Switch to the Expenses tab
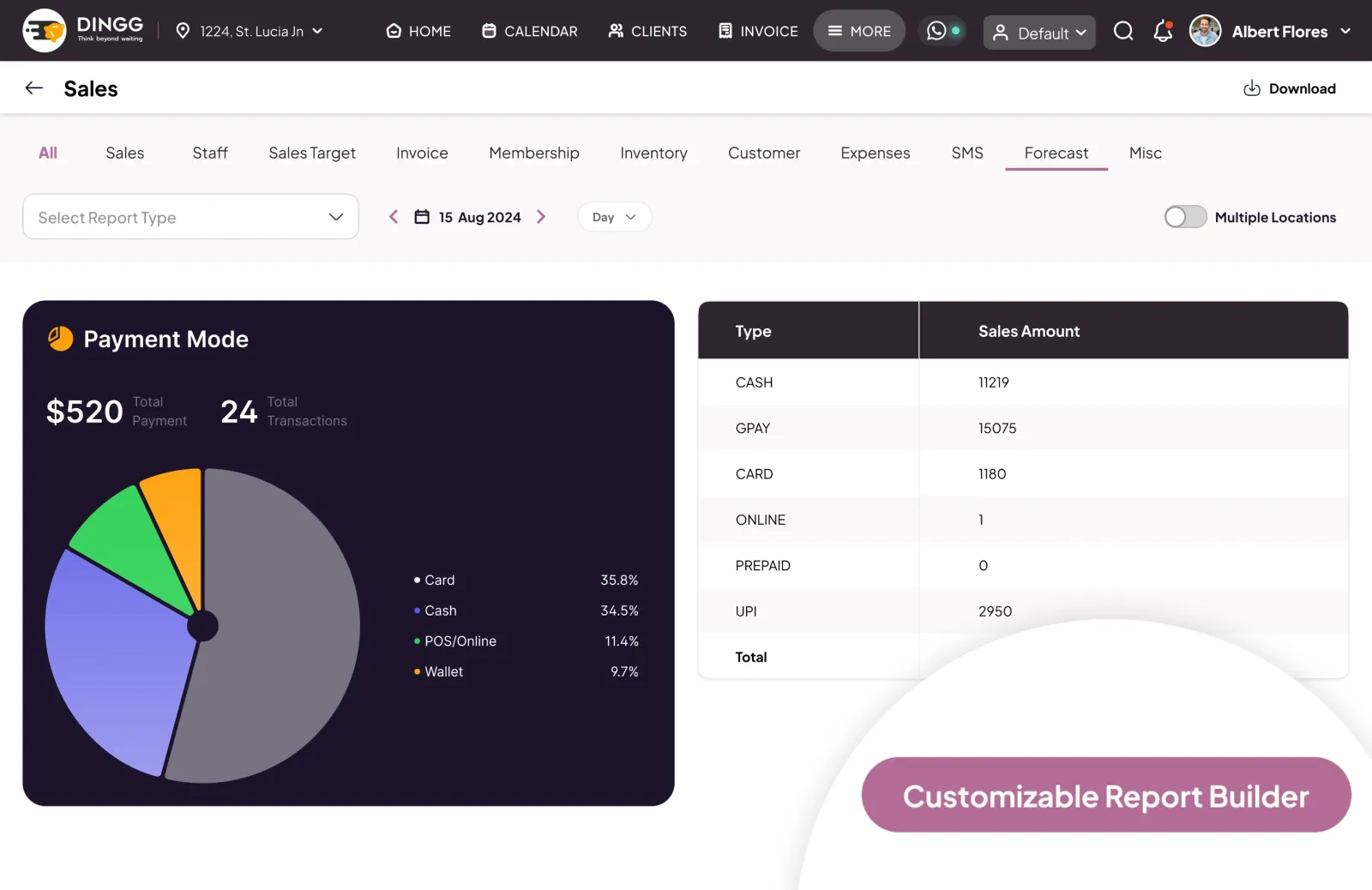Viewport: 1372px width, 890px height. 876,153
